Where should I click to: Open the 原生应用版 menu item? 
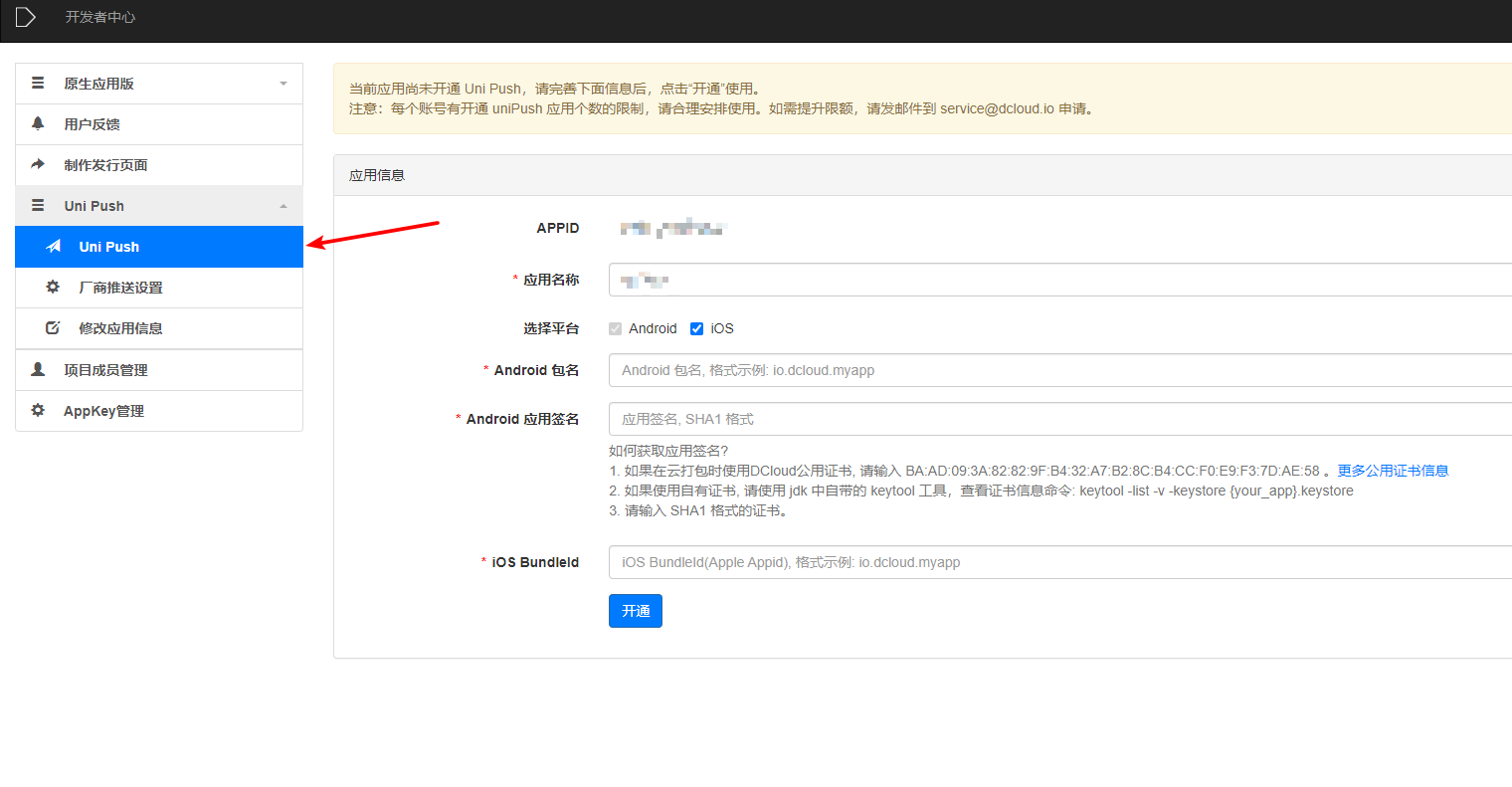159,84
